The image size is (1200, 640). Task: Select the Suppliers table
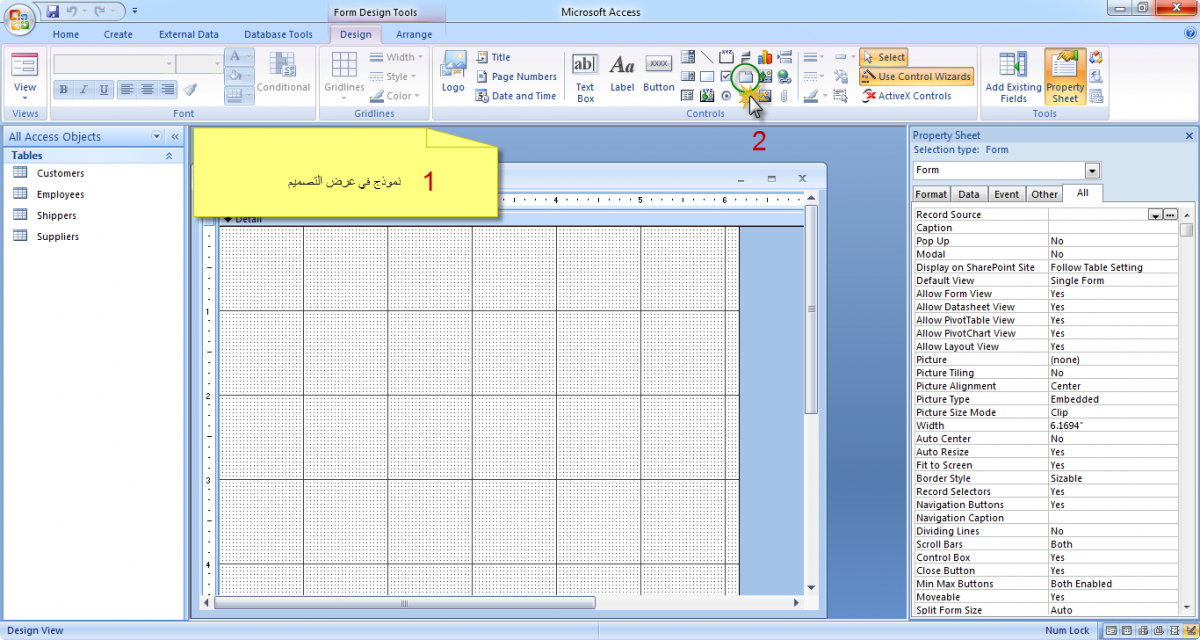tap(58, 236)
